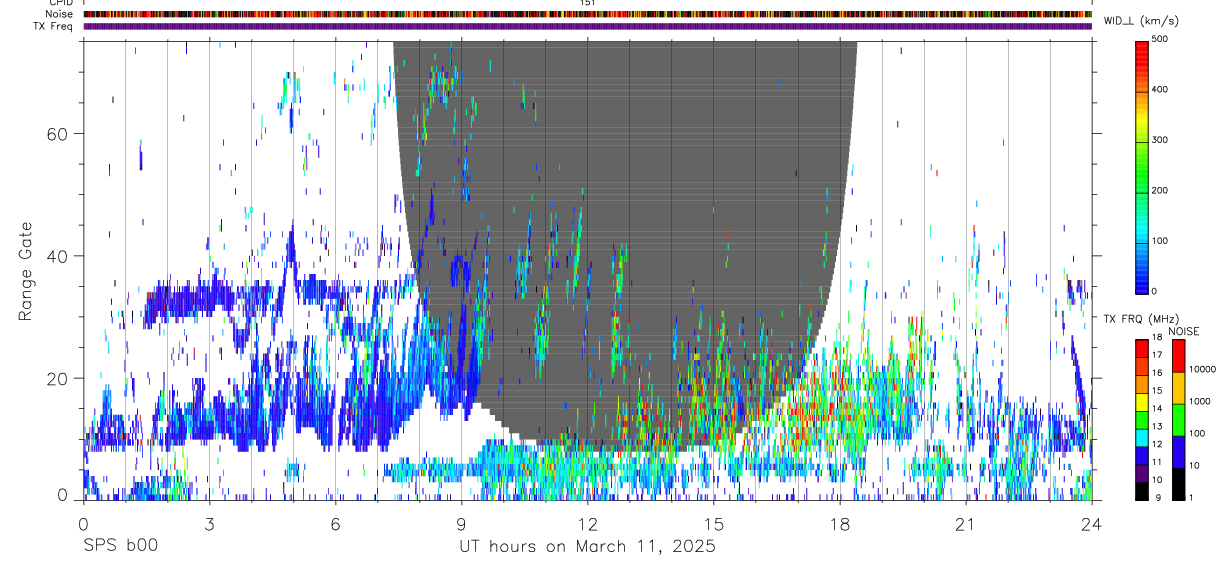Click the CPID value '151'
Viewport: 1228px width, 567px height.
point(587,3)
